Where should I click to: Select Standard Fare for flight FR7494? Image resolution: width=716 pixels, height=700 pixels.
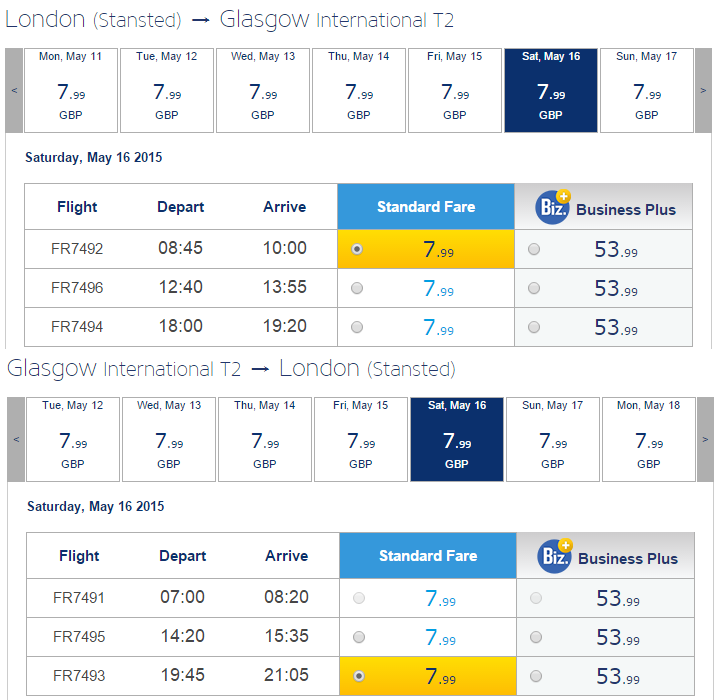(x=357, y=327)
